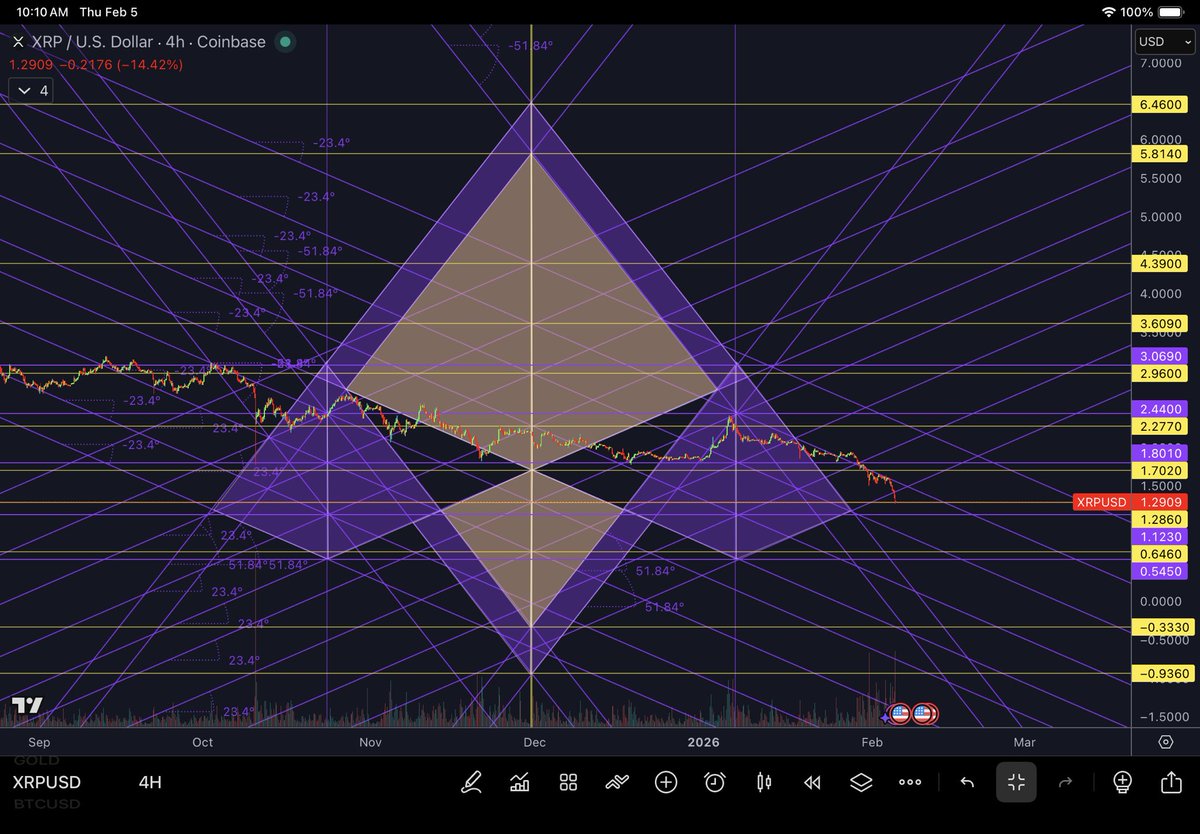Open the compare symbols lines icon

[617, 782]
